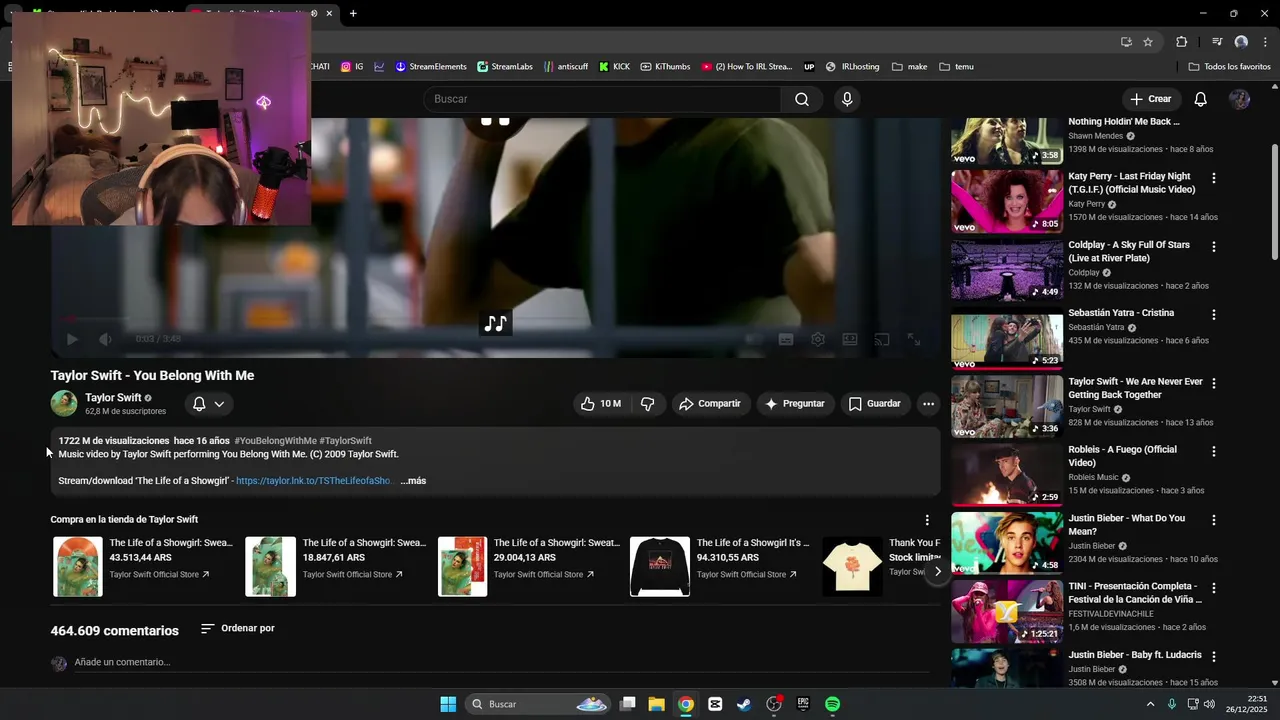Open more actions menu beside Guardar
The width and height of the screenshot is (1280, 720).
928,404
